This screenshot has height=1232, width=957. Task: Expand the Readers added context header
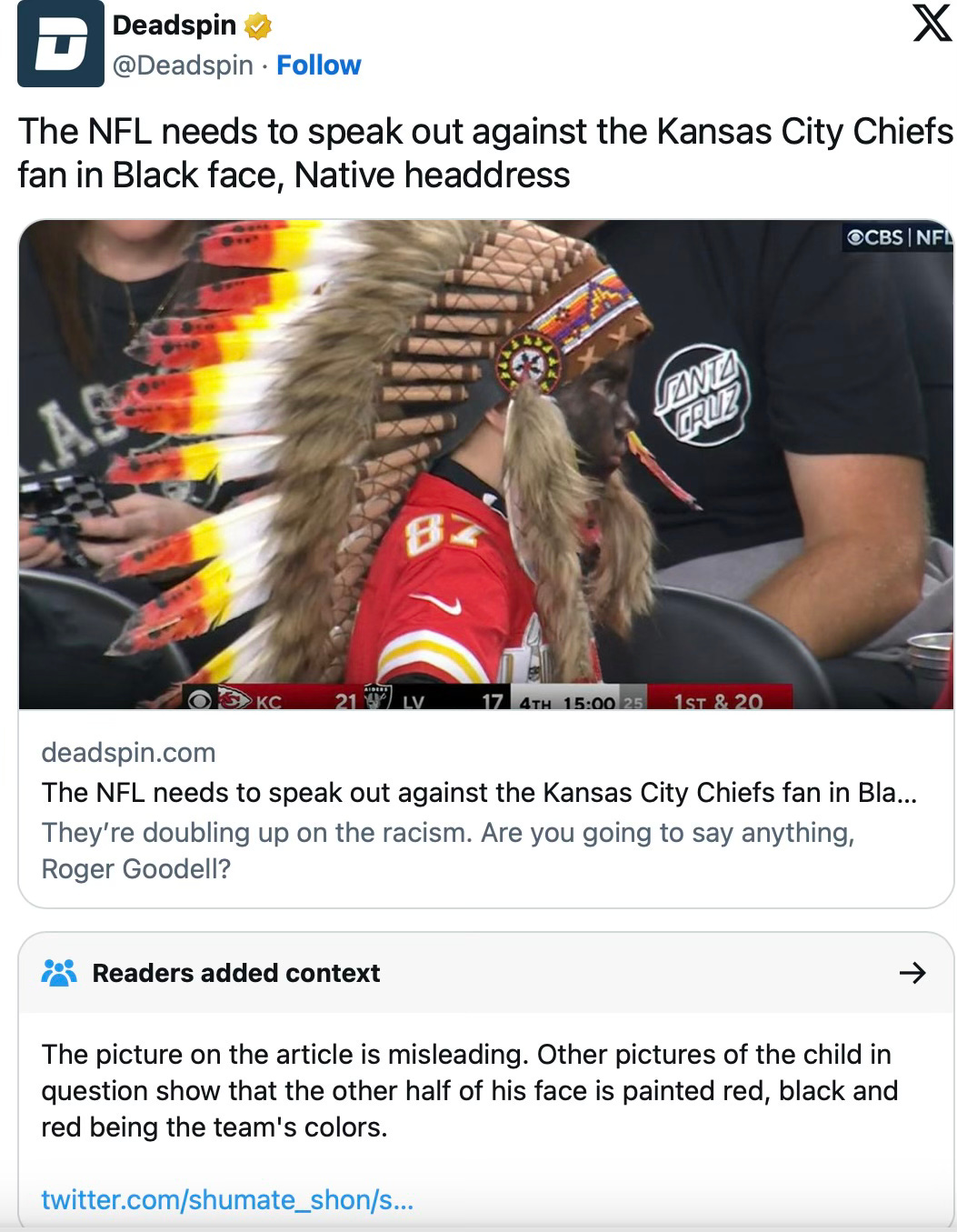485,973
